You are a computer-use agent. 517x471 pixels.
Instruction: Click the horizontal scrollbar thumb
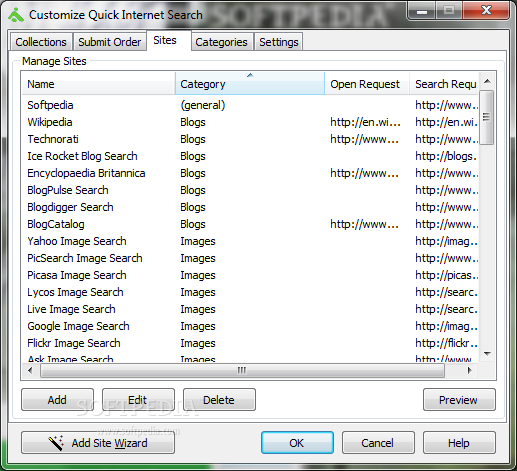(x=242, y=370)
